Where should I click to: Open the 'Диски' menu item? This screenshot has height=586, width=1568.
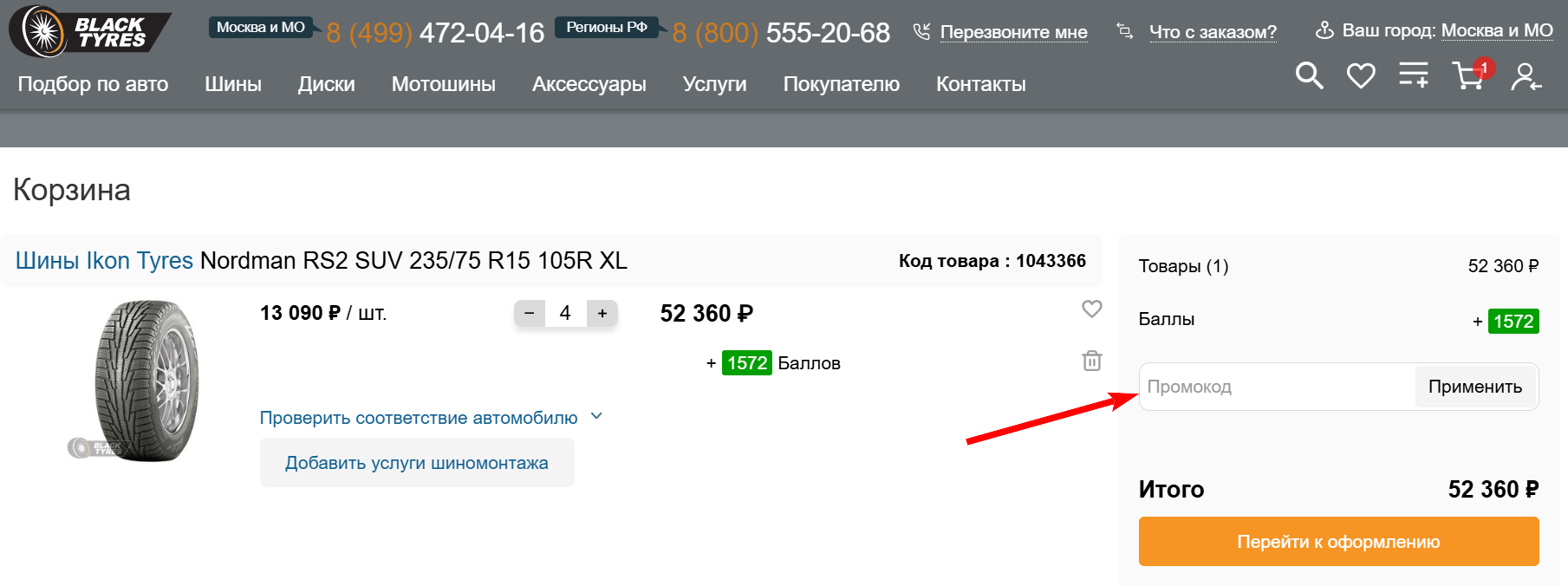[x=326, y=84]
